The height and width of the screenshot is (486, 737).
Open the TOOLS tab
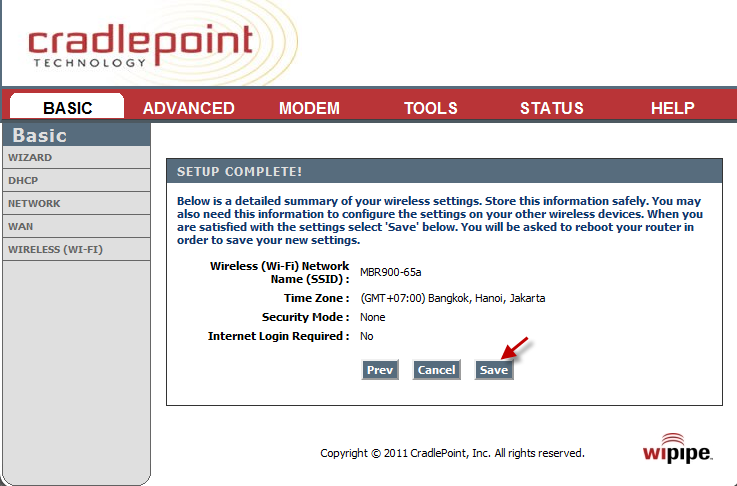[x=431, y=108]
